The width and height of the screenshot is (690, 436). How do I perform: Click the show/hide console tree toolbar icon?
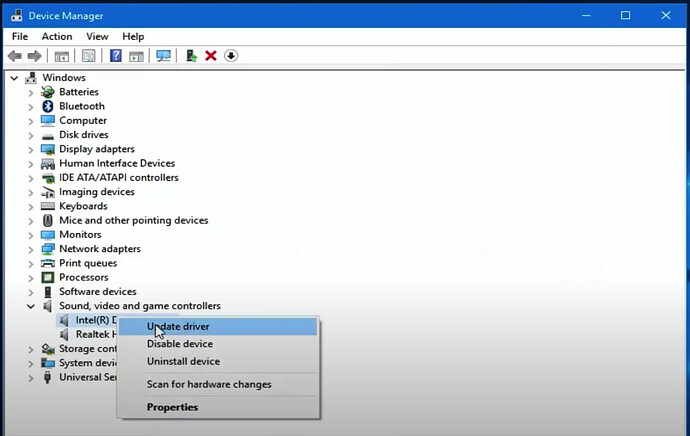[62, 56]
